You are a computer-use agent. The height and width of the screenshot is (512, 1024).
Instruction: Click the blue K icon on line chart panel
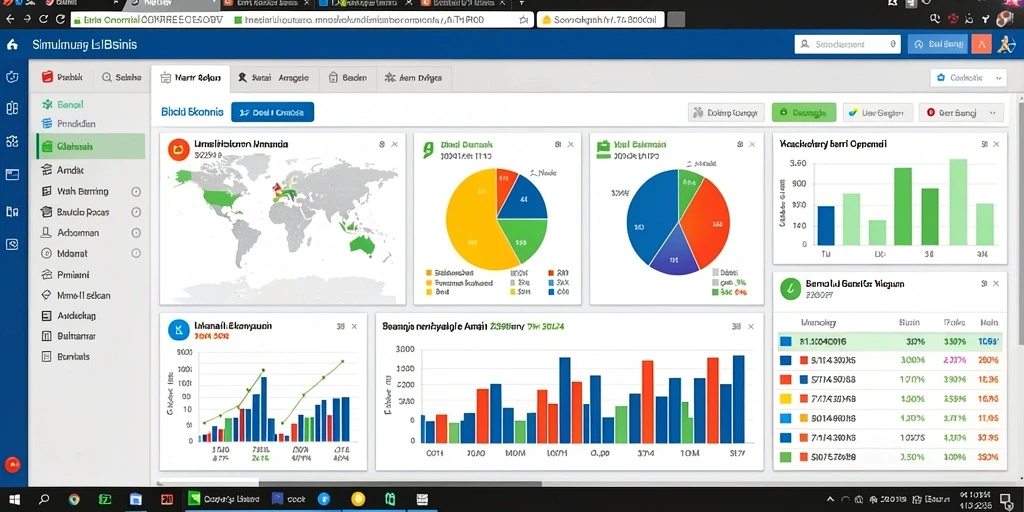click(178, 330)
